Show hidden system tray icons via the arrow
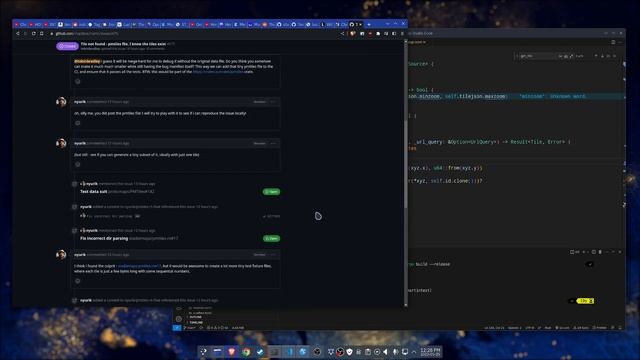Viewport: 640px width, 360px height. pyautogui.click(x=414, y=351)
